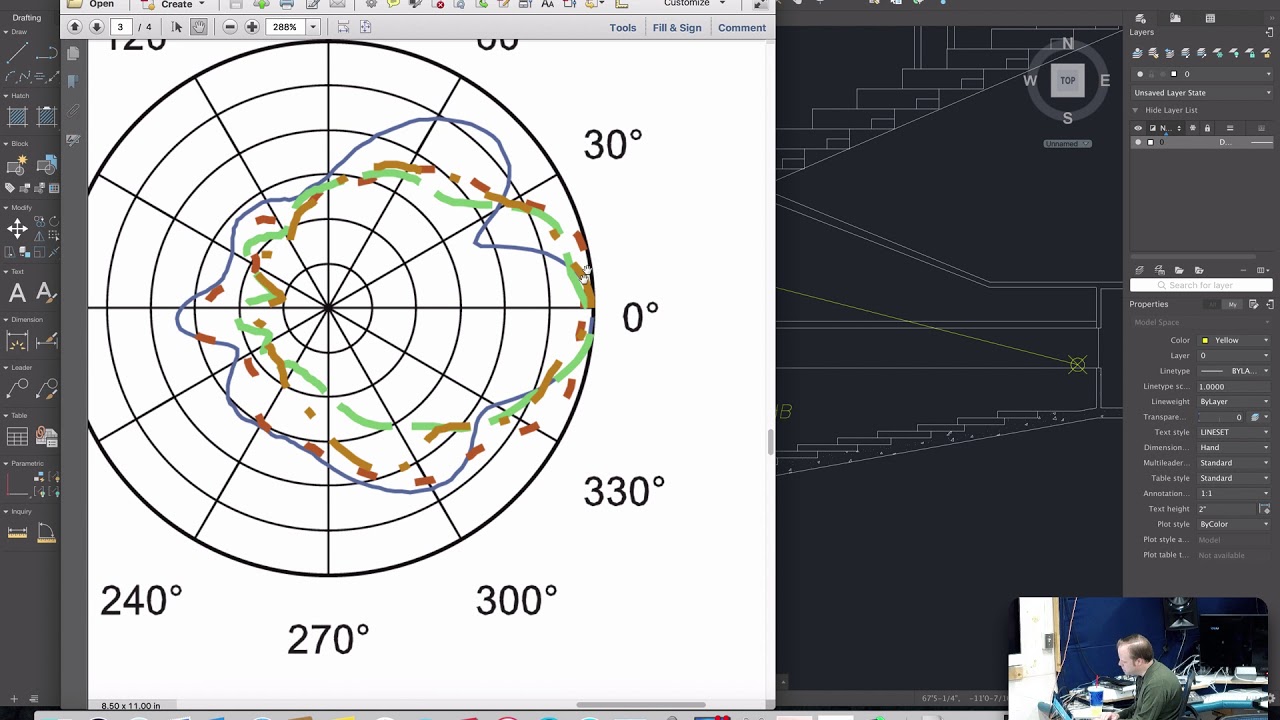
Task: Click the Create Block icon
Action: (17, 165)
